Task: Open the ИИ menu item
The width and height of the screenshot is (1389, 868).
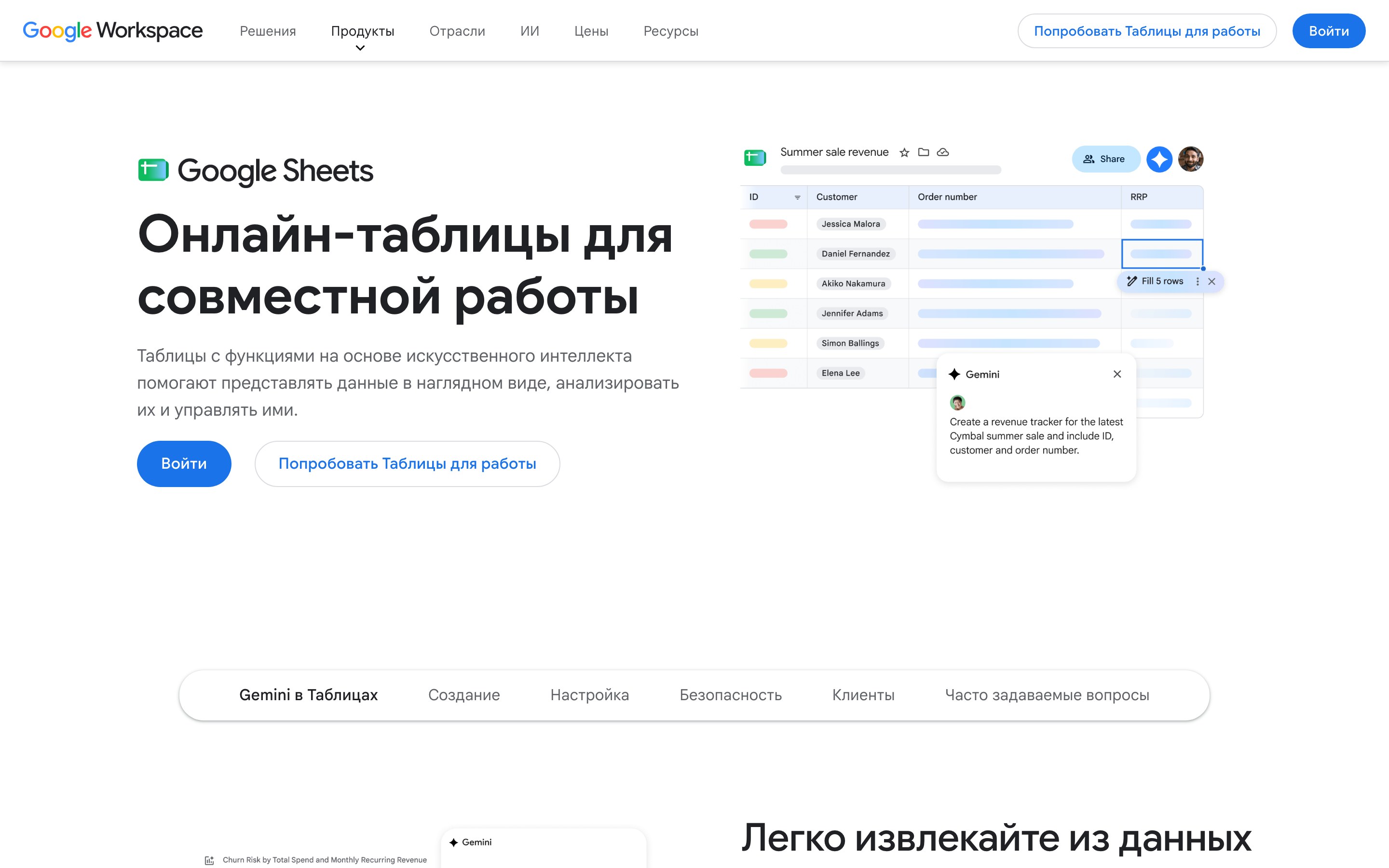Action: pyautogui.click(x=529, y=31)
